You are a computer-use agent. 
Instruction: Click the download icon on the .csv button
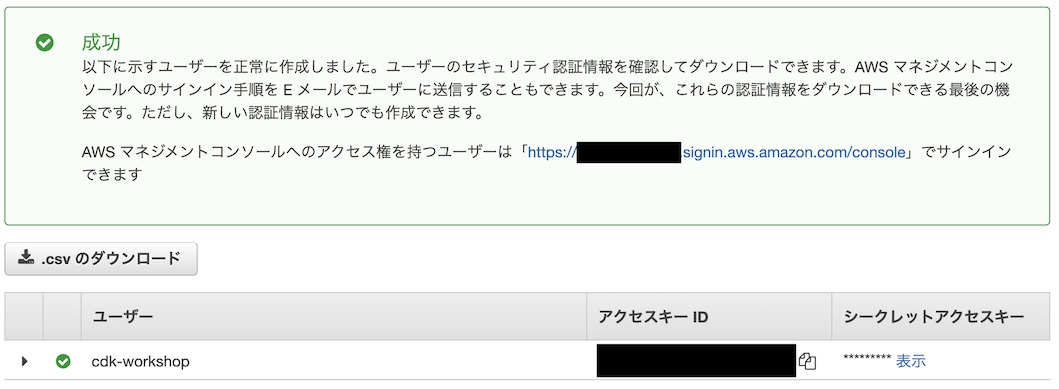pos(26,258)
